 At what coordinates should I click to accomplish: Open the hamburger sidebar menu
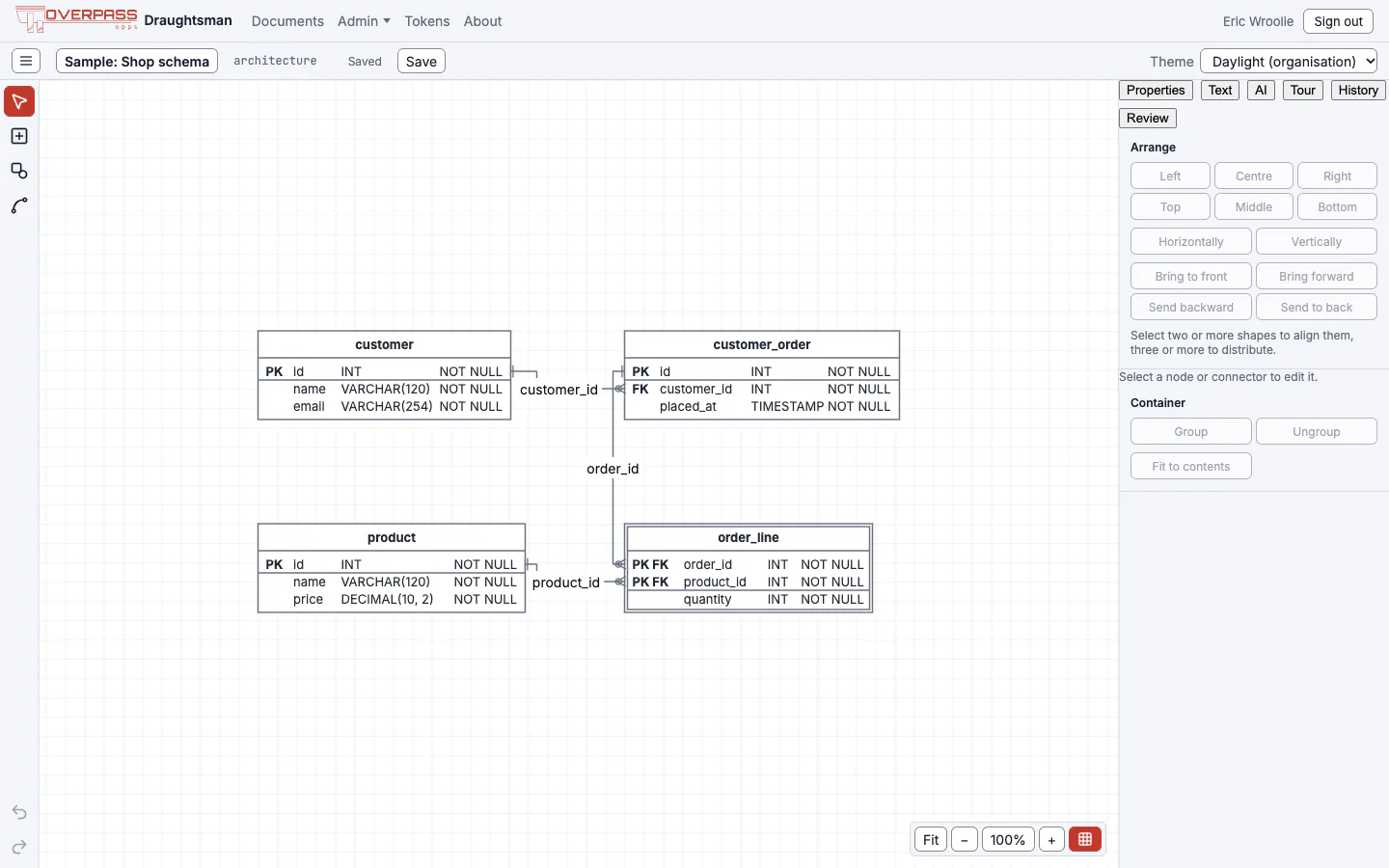(26, 61)
